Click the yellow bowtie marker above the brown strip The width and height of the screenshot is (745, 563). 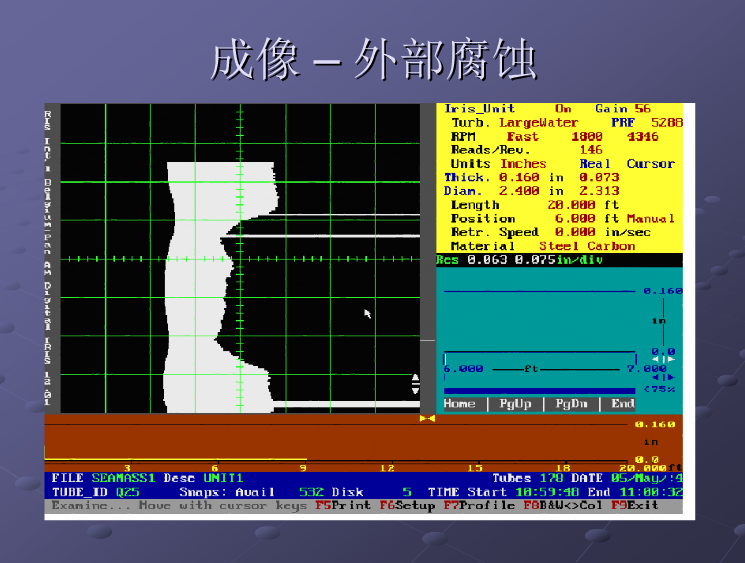pos(427,418)
